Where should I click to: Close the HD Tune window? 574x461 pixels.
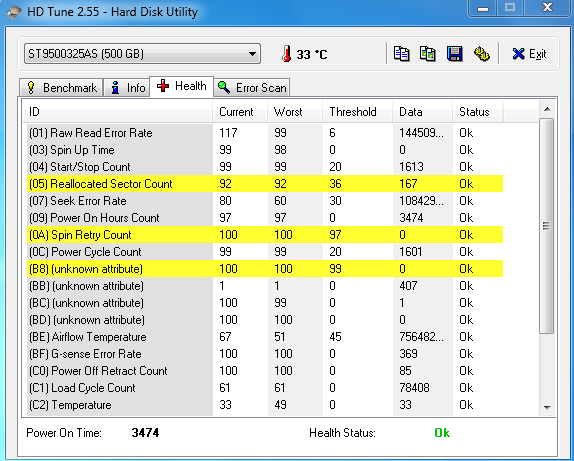pos(547,8)
